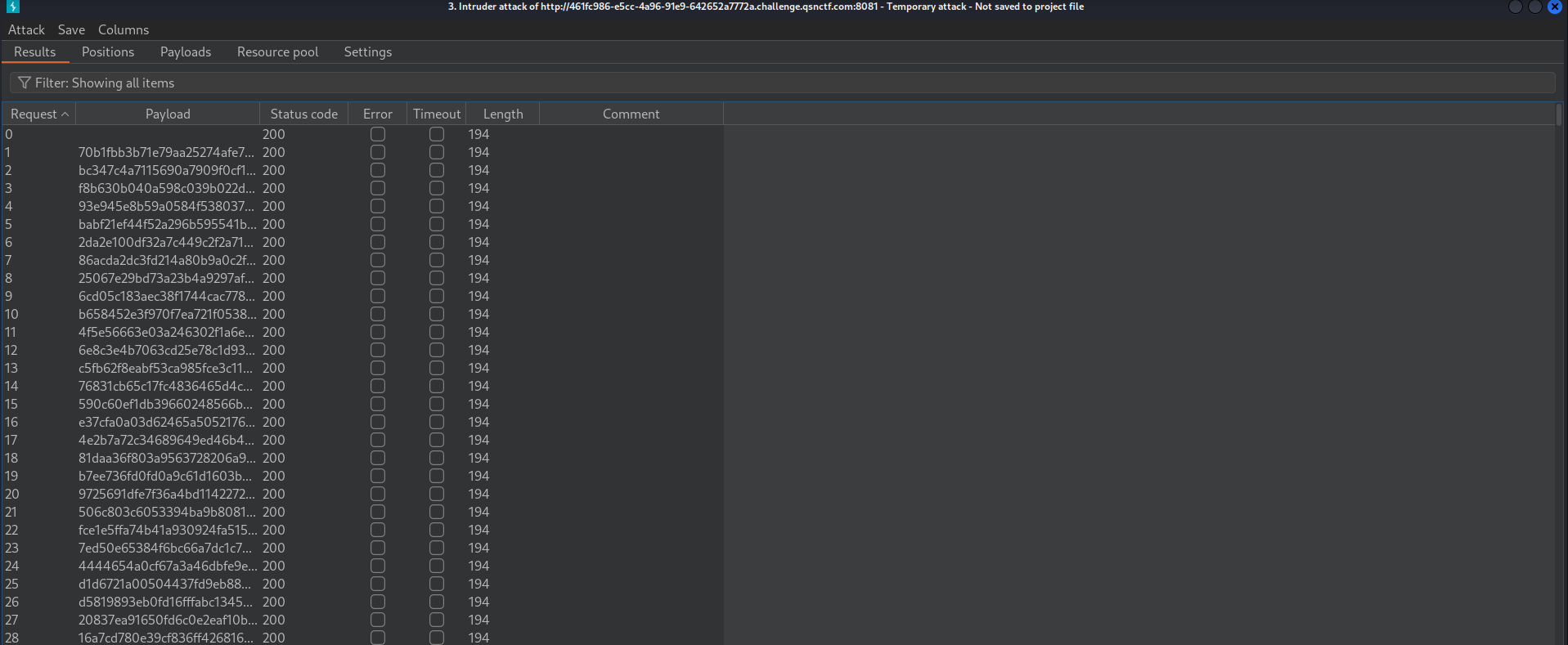Select payload 2da2e100df32a7c449c2f2a71...
1568x645 pixels.
click(167, 242)
